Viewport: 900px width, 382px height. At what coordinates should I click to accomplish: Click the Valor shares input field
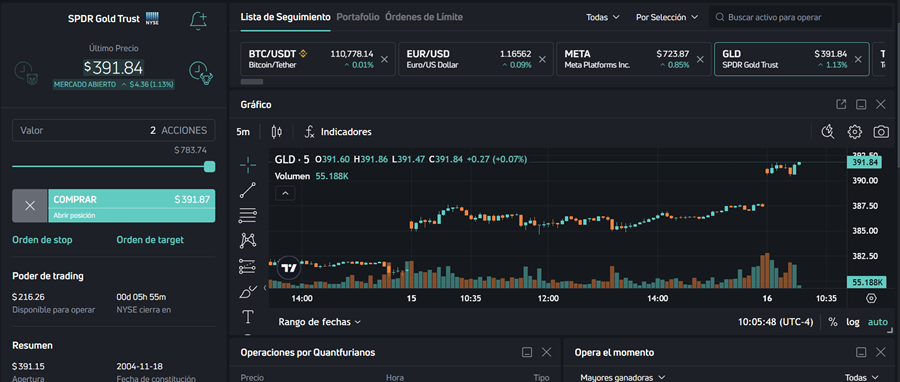pos(114,130)
